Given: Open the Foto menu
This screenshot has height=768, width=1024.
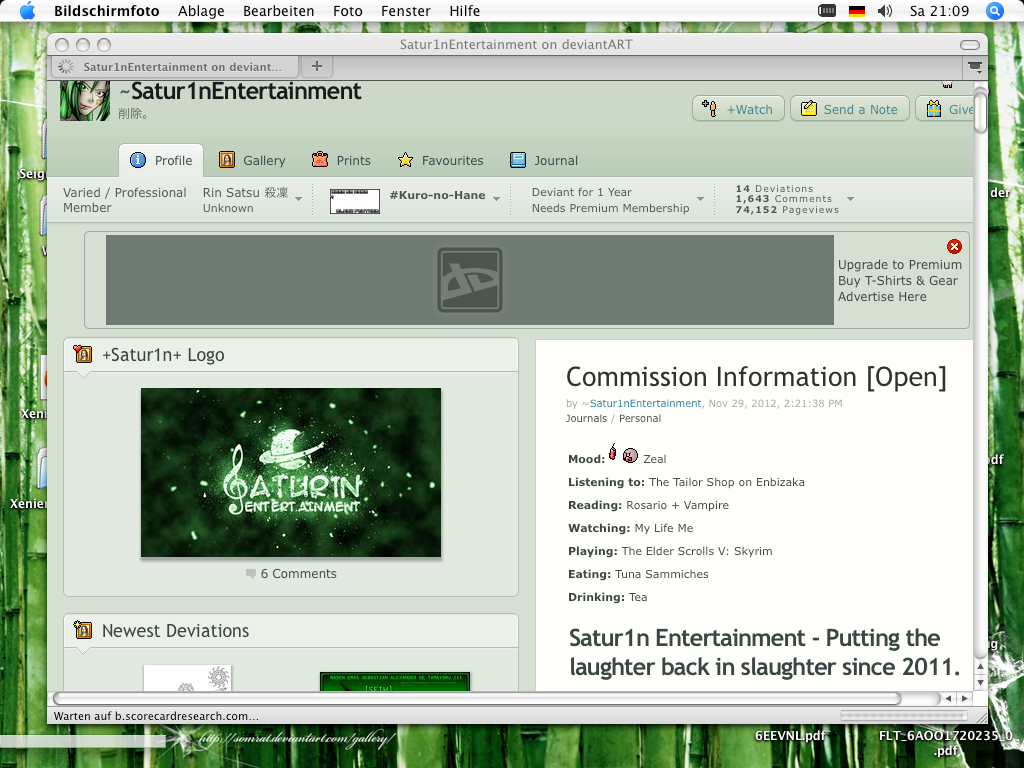Looking at the screenshot, I should 347,11.
